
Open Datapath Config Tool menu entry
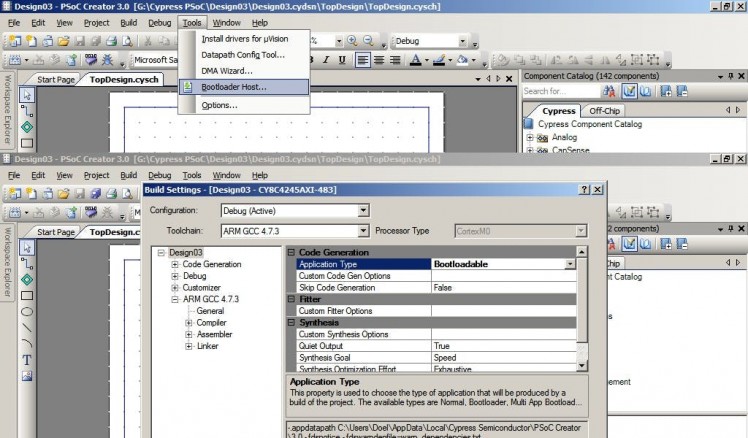243,55
